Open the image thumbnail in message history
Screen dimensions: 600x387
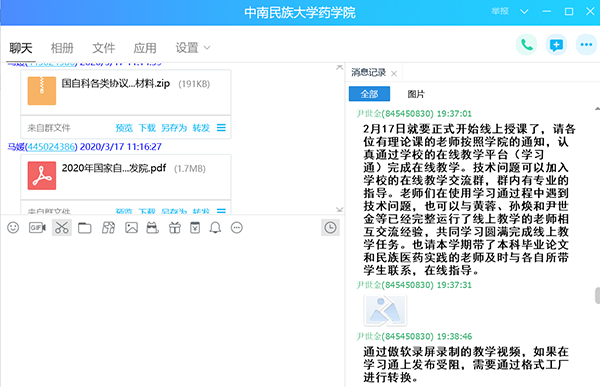click(385, 310)
